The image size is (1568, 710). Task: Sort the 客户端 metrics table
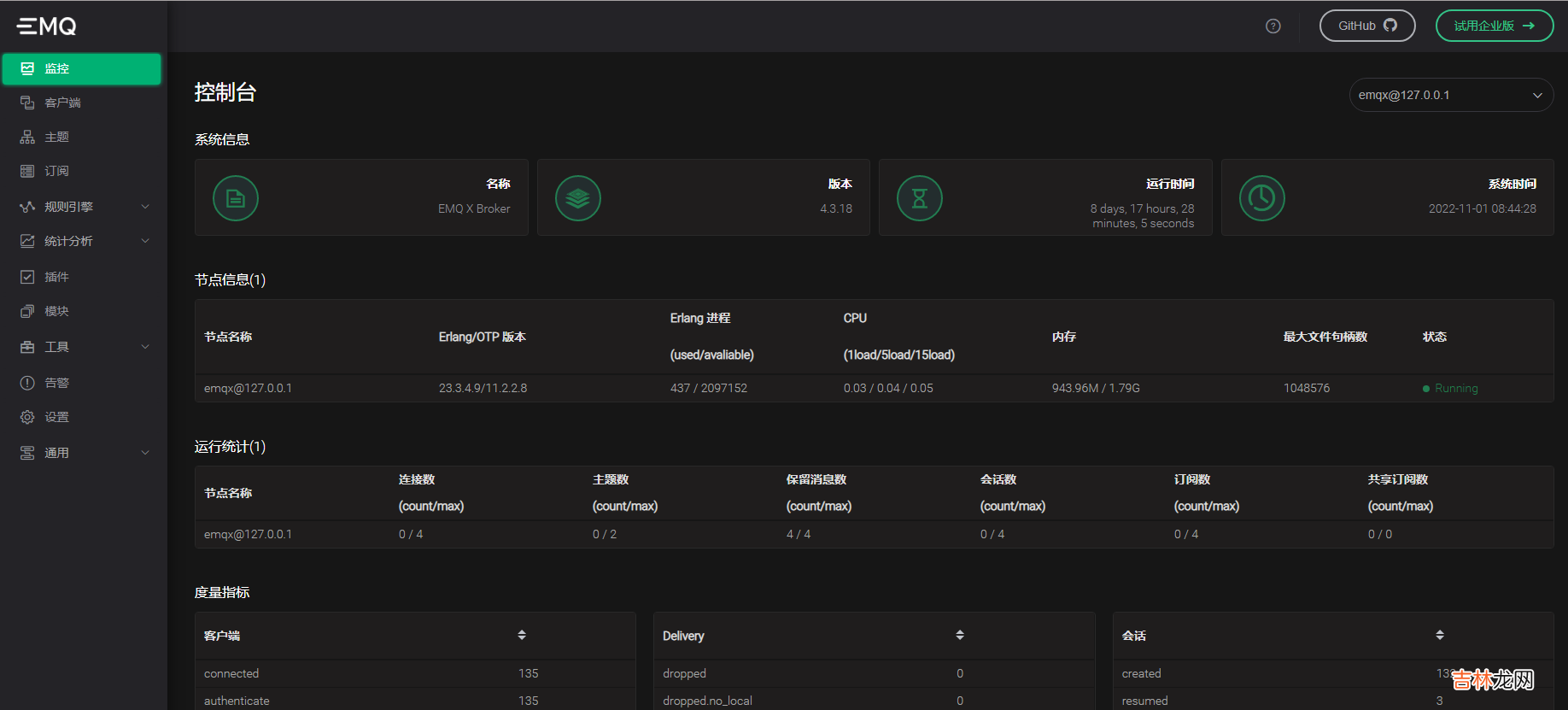coord(522,635)
